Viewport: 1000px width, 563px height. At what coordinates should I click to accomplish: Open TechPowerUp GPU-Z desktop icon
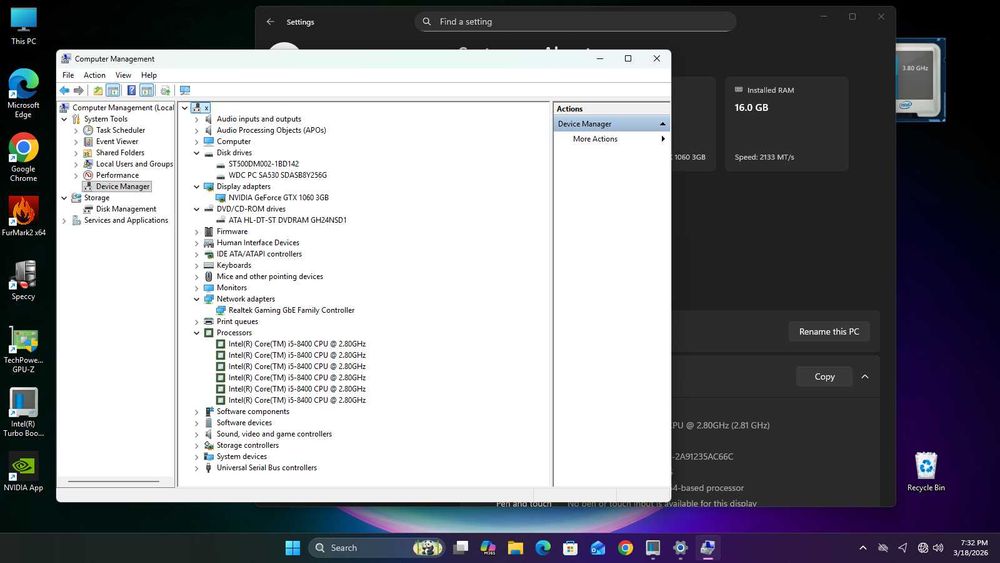(x=24, y=349)
